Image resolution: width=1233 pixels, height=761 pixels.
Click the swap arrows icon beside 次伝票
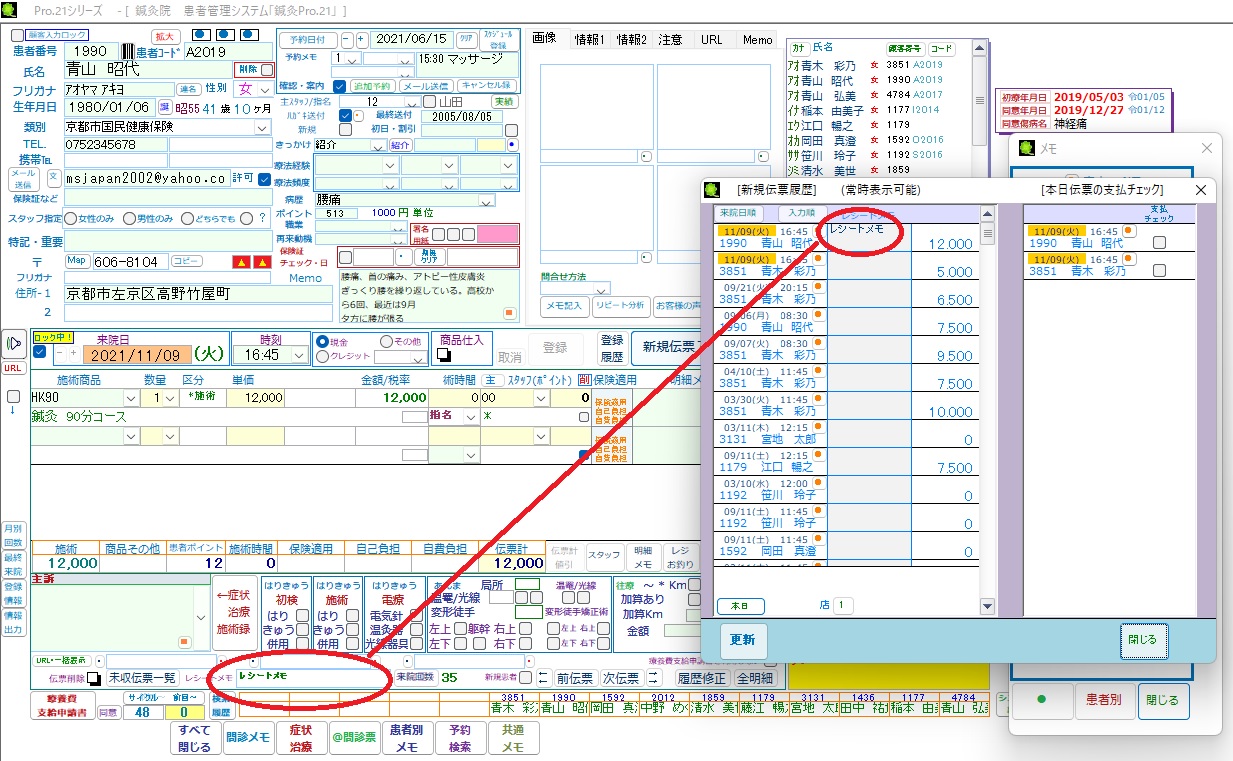click(654, 677)
